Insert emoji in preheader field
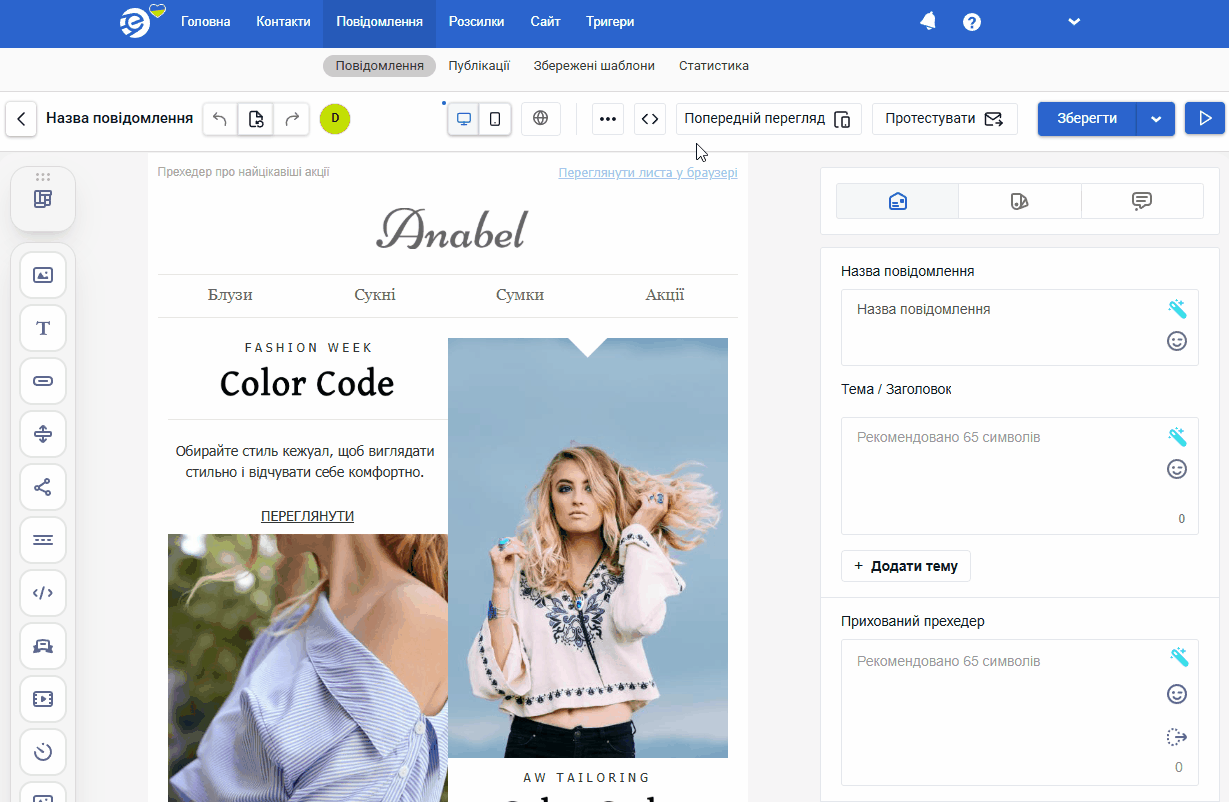 (1177, 694)
